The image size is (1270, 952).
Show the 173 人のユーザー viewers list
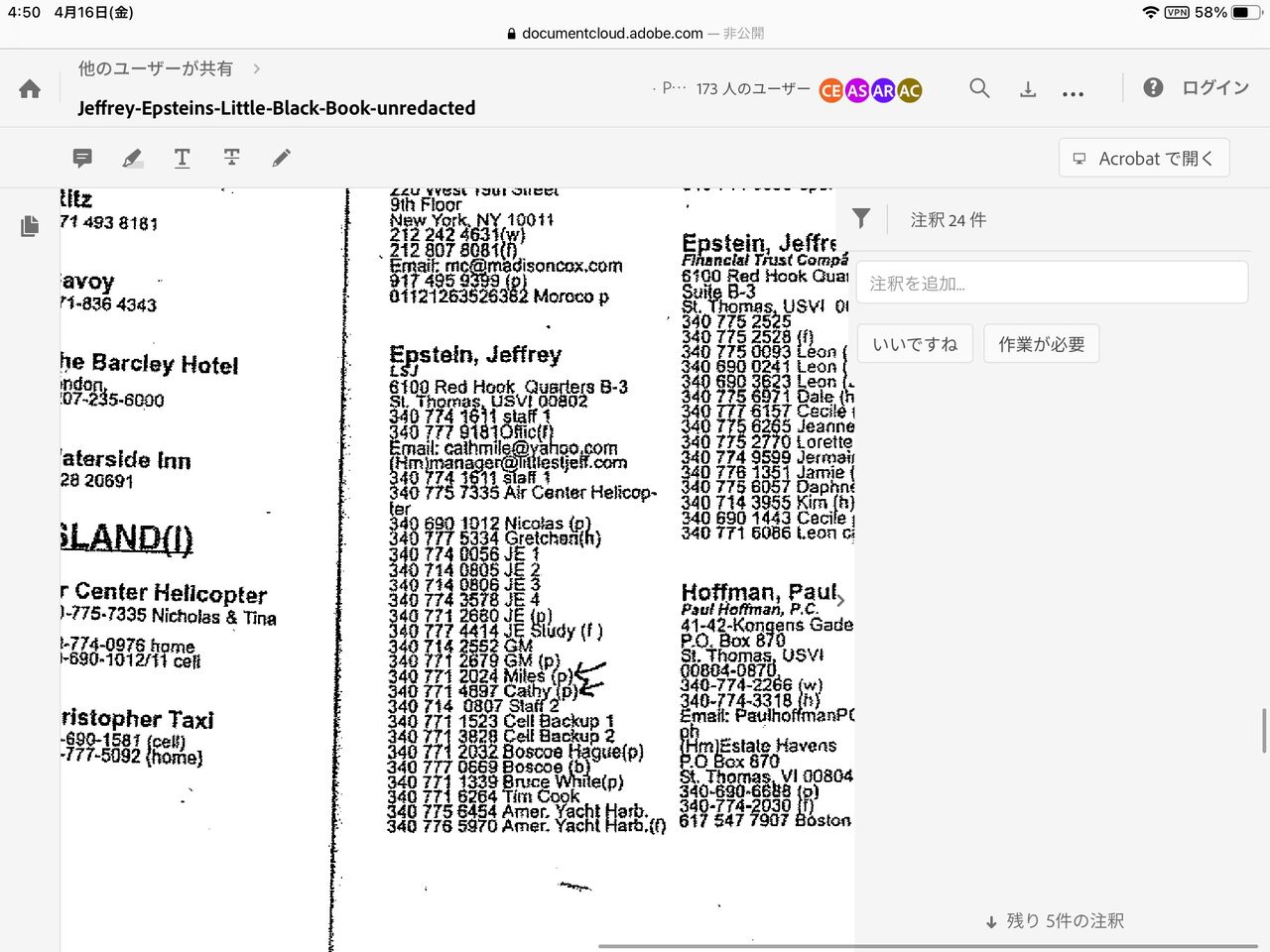coord(753,89)
